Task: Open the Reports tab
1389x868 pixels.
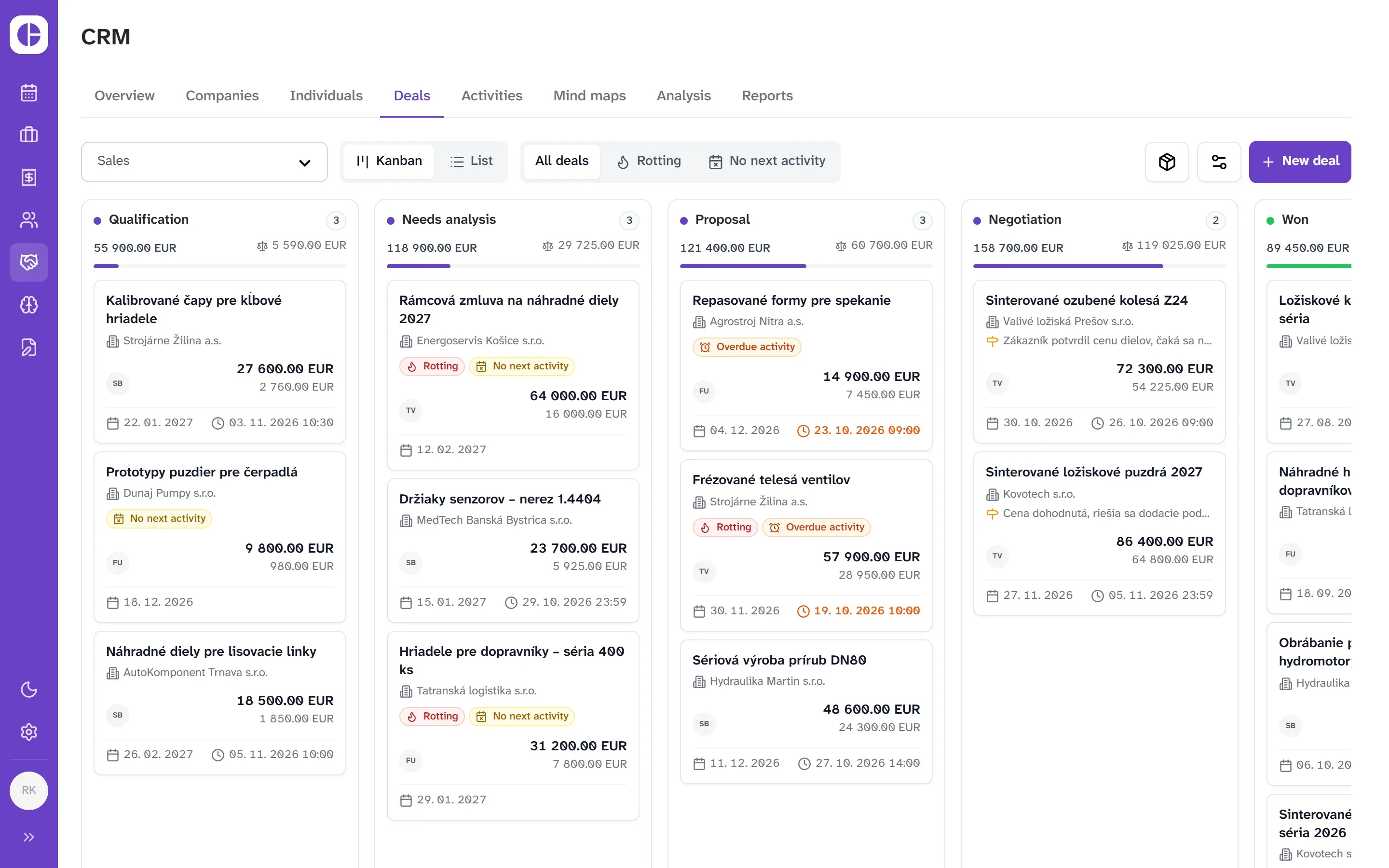Action: pyautogui.click(x=767, y=96)
